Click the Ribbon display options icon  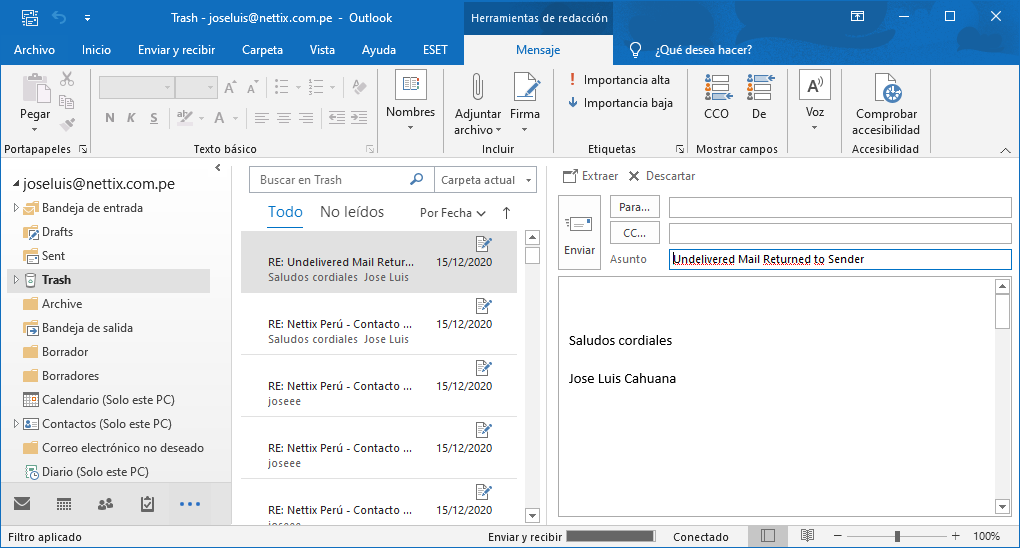click(857, 16)
